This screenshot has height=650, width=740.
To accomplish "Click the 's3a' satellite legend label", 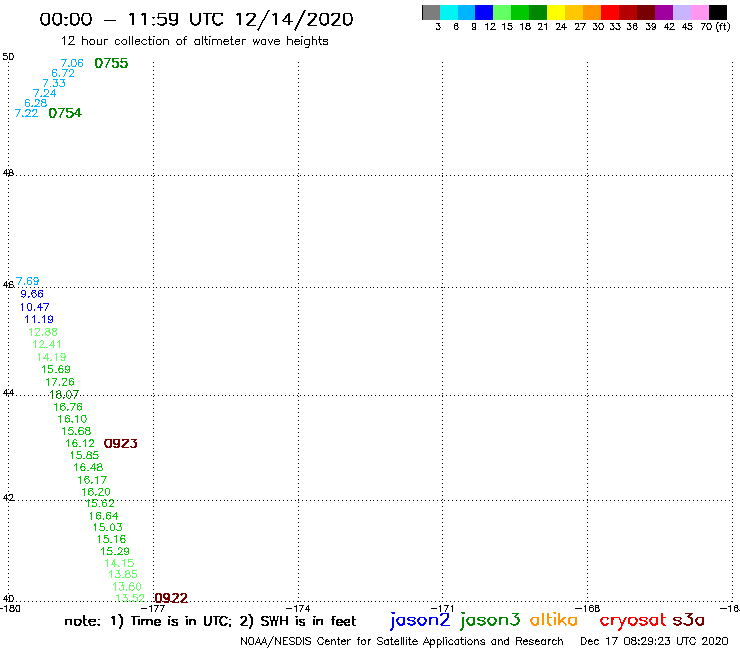I will [689, 620].
